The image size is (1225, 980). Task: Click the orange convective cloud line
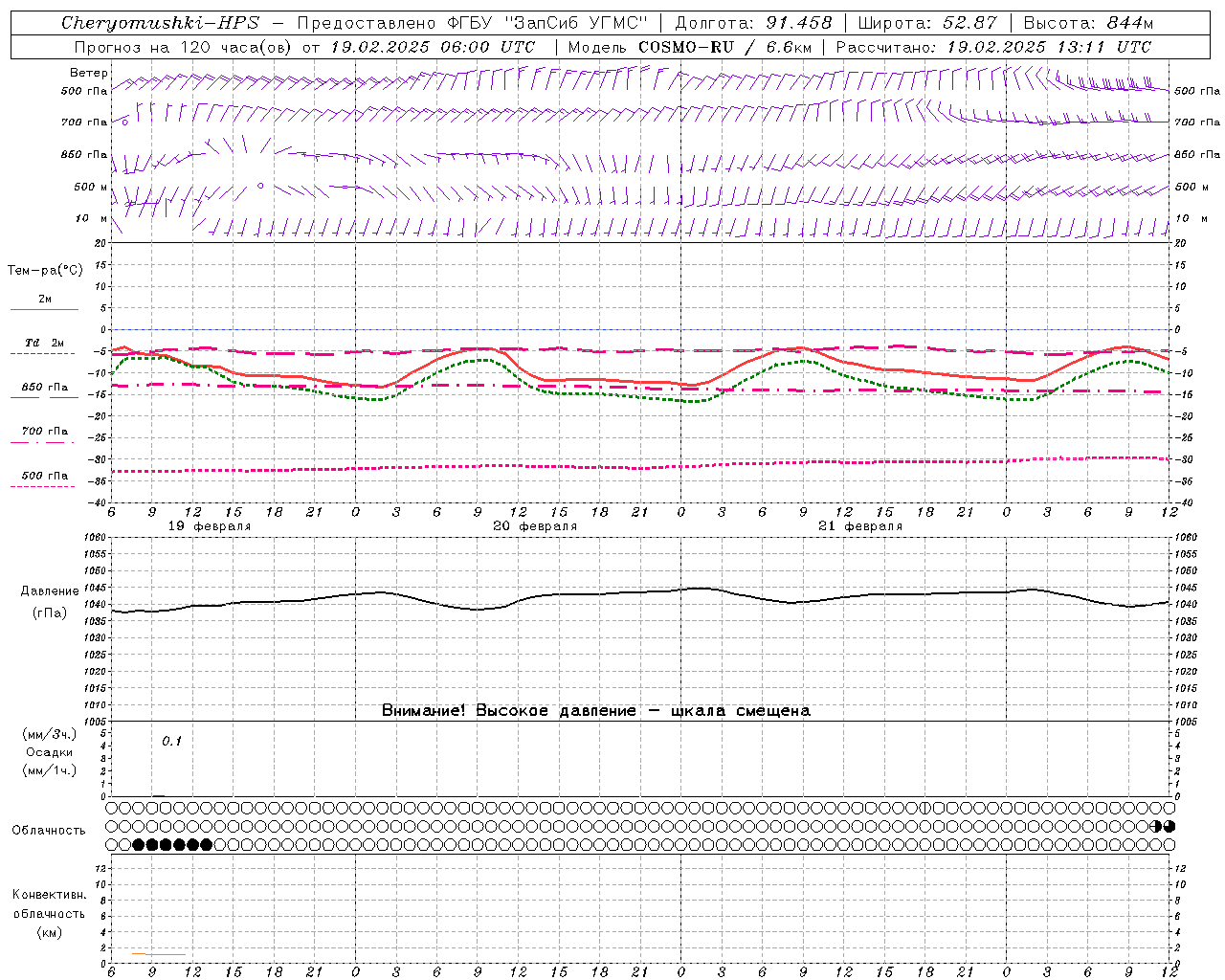coord(158,953)
